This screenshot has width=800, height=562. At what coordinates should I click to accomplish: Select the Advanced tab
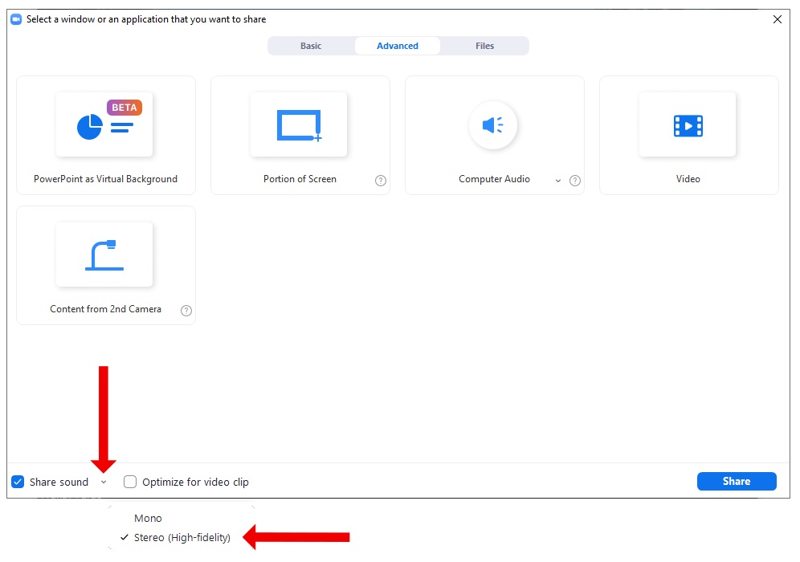397,46
